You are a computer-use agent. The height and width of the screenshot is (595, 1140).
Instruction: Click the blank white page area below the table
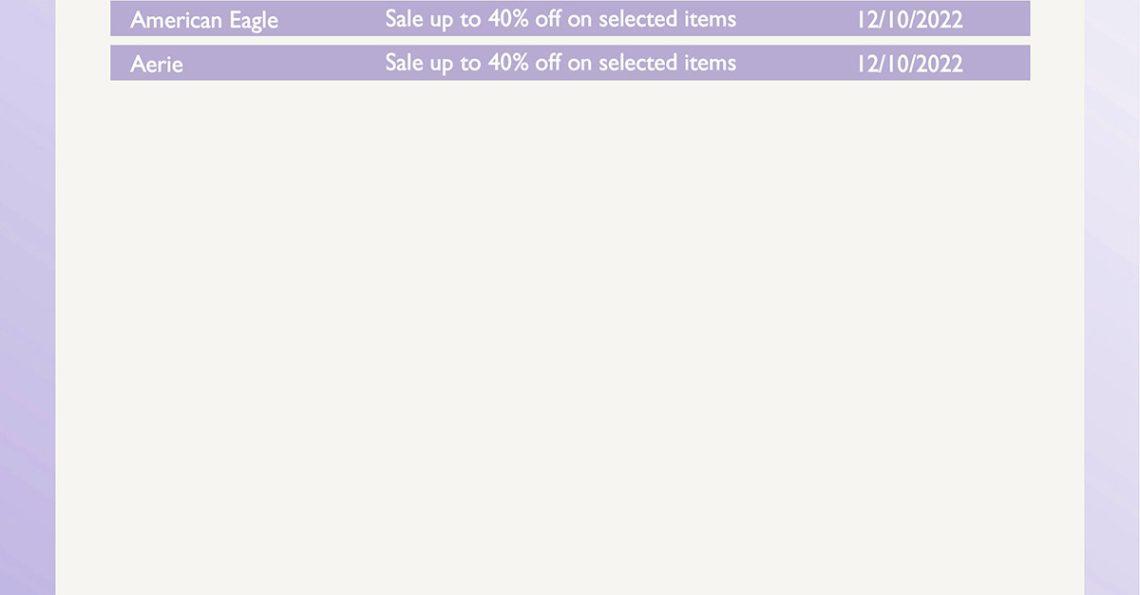click(570, 335)
